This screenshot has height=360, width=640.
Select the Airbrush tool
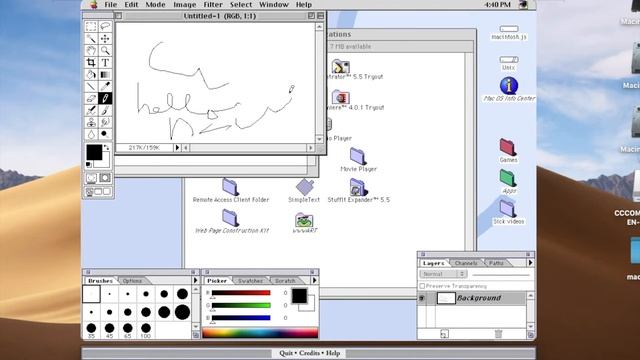pyautogui.click(x=91, y=110)
